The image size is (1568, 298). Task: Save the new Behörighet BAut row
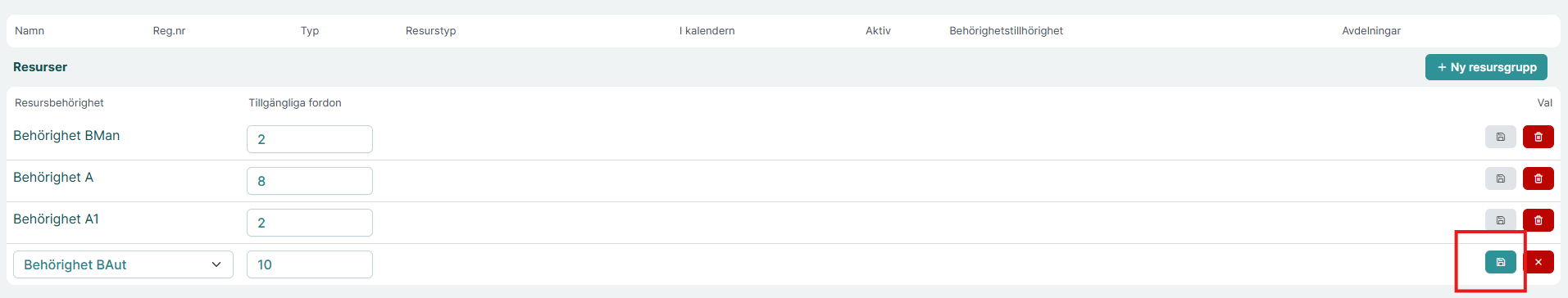pos(1500,262)
